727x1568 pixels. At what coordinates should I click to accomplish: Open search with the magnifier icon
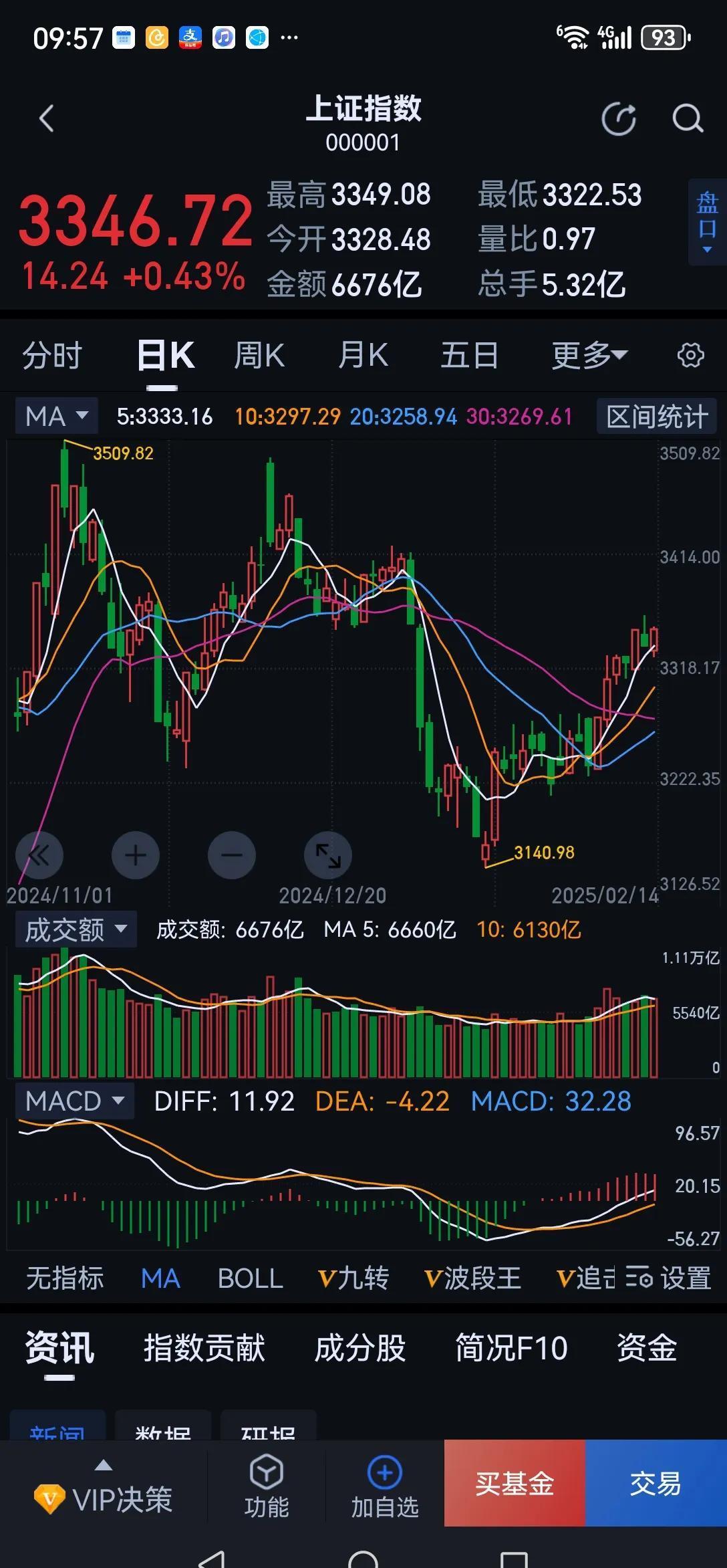(688, 119)
